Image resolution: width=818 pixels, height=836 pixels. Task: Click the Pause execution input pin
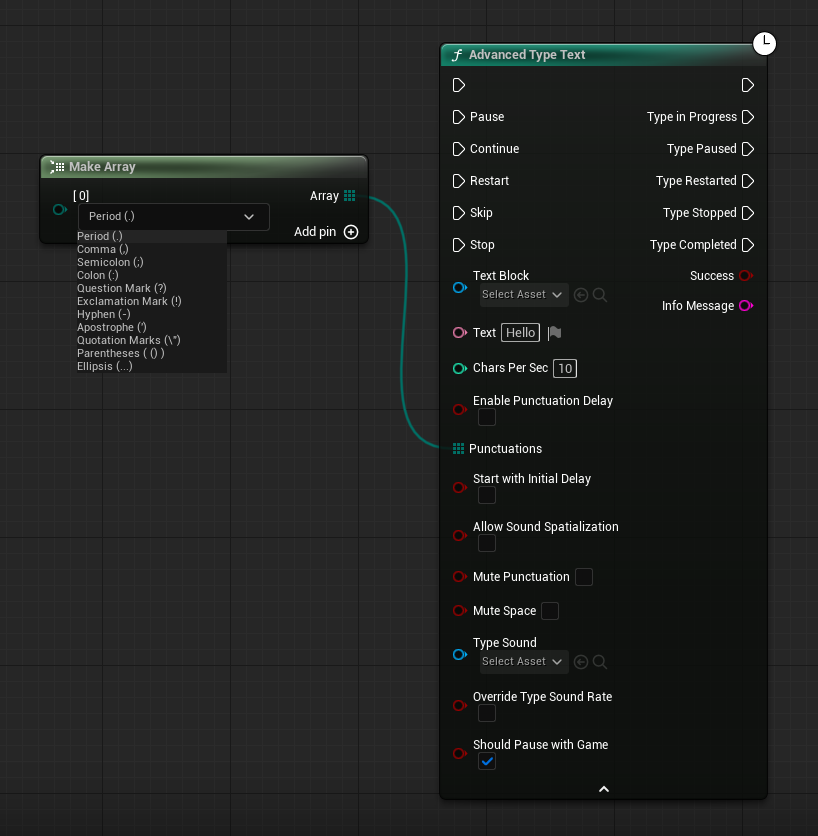pyautogui.click(x=459, y=117)
